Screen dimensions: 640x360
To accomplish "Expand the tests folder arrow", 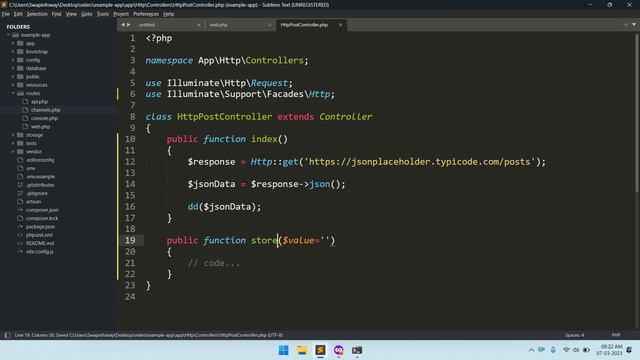I will [x=13, y=143].
